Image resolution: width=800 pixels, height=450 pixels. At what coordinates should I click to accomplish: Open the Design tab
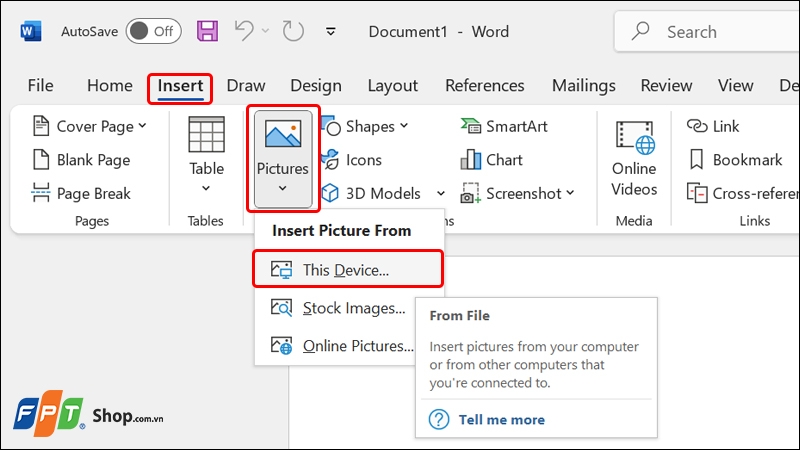[x=316, y=86]
